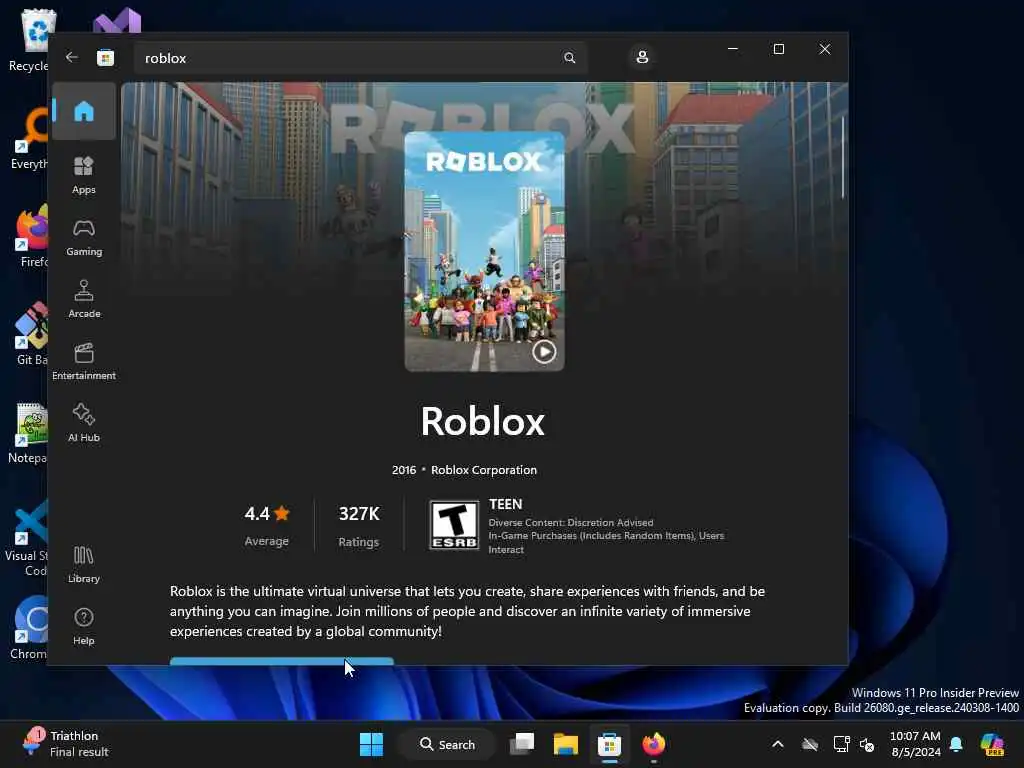The image size is (1024, 768).
Task: Open the Copilot preview icon
Action: (993, 744)
